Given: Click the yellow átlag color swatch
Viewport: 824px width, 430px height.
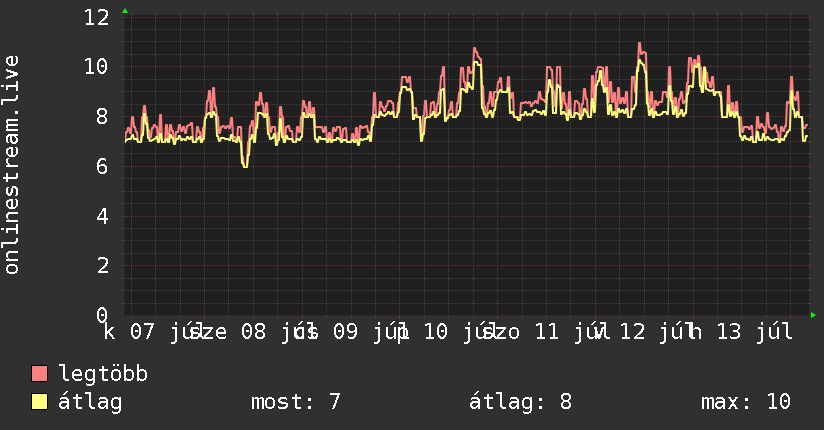Looking at the screenshot, I should click(x=39, y=402).
